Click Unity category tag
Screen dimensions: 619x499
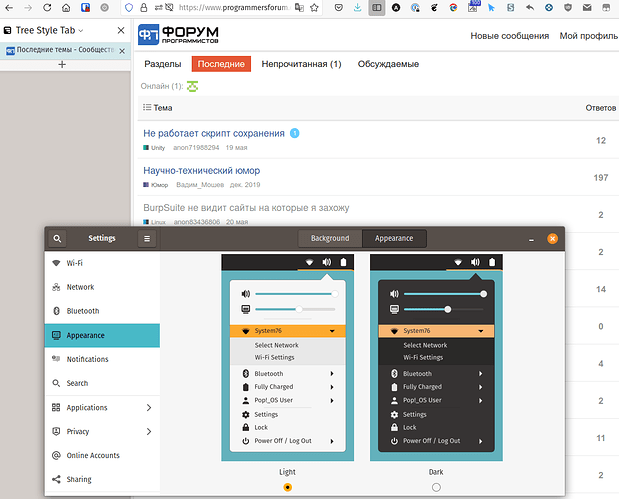click(154, 148)
